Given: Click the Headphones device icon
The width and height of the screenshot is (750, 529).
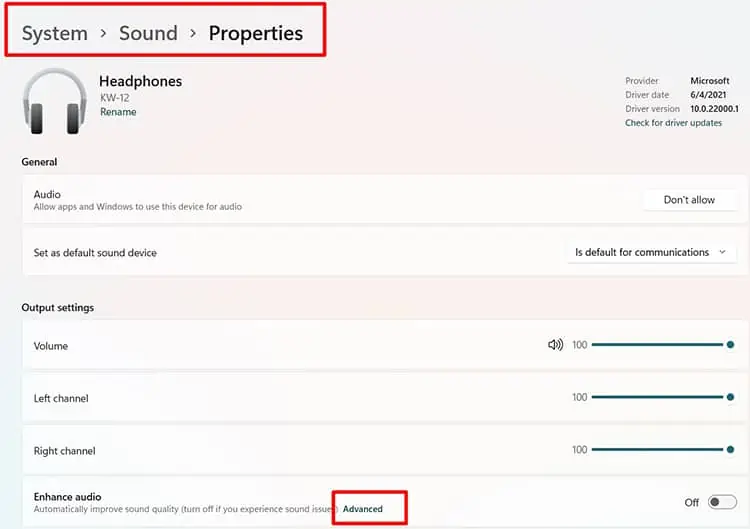Looking at the screenshot, I should [x=55, y=102].
